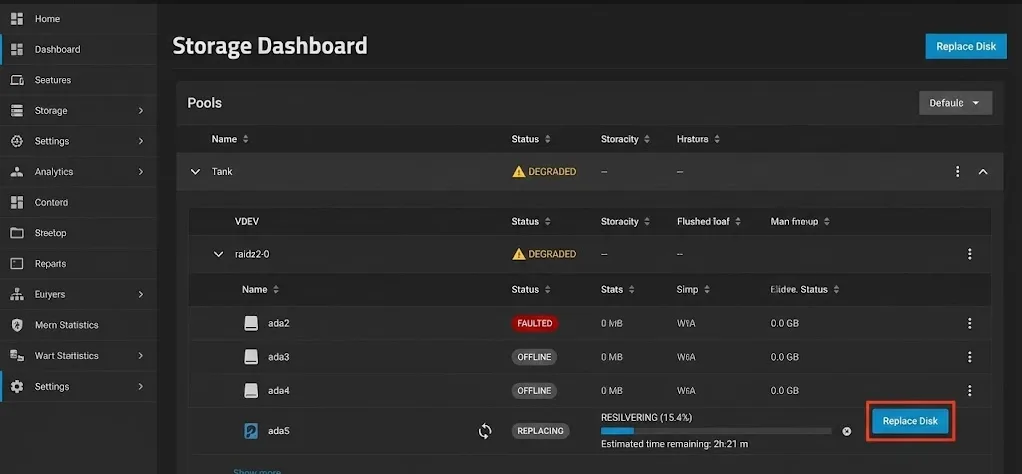Open the three-dot menu for ada2
Image resolution: width=1022 pixels, height=474 pixels.
(969, 323)
